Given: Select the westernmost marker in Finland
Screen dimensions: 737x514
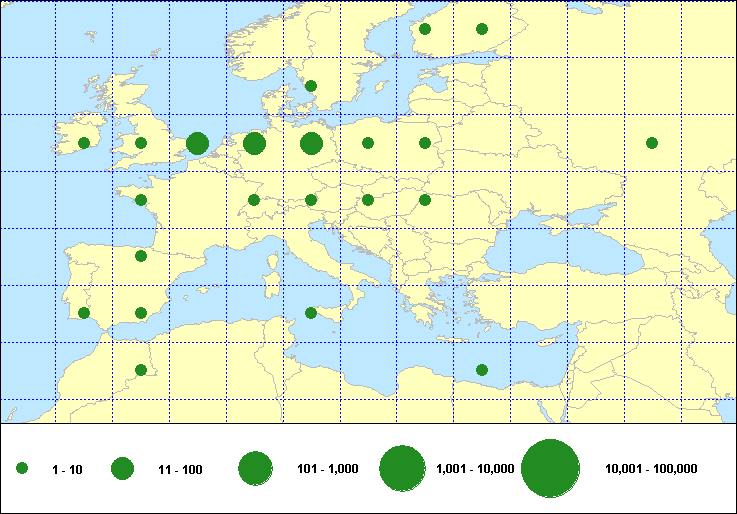Looking at the screenshot, I should point(425,29).
